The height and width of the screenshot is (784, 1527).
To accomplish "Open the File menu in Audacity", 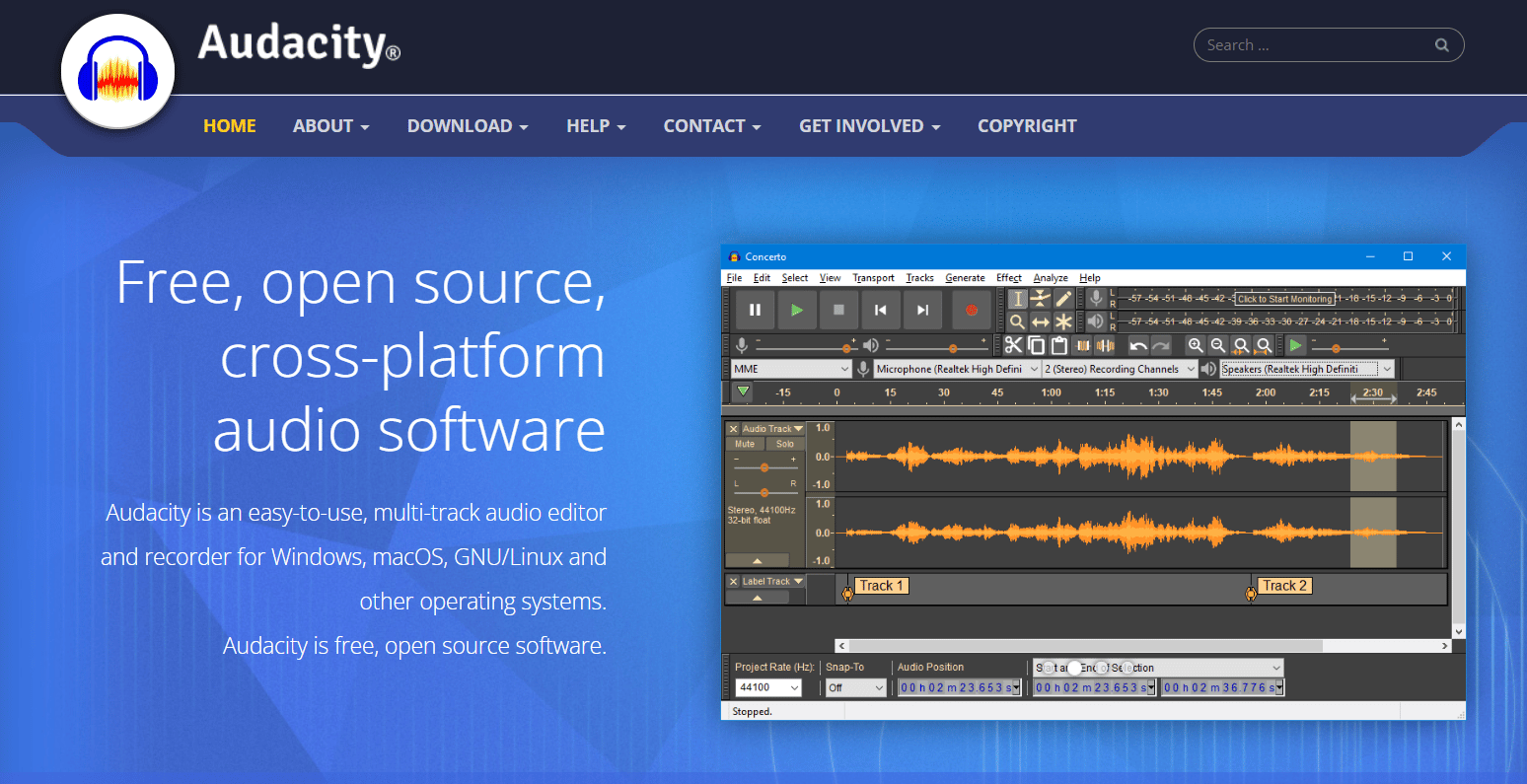I will point(735,278).
